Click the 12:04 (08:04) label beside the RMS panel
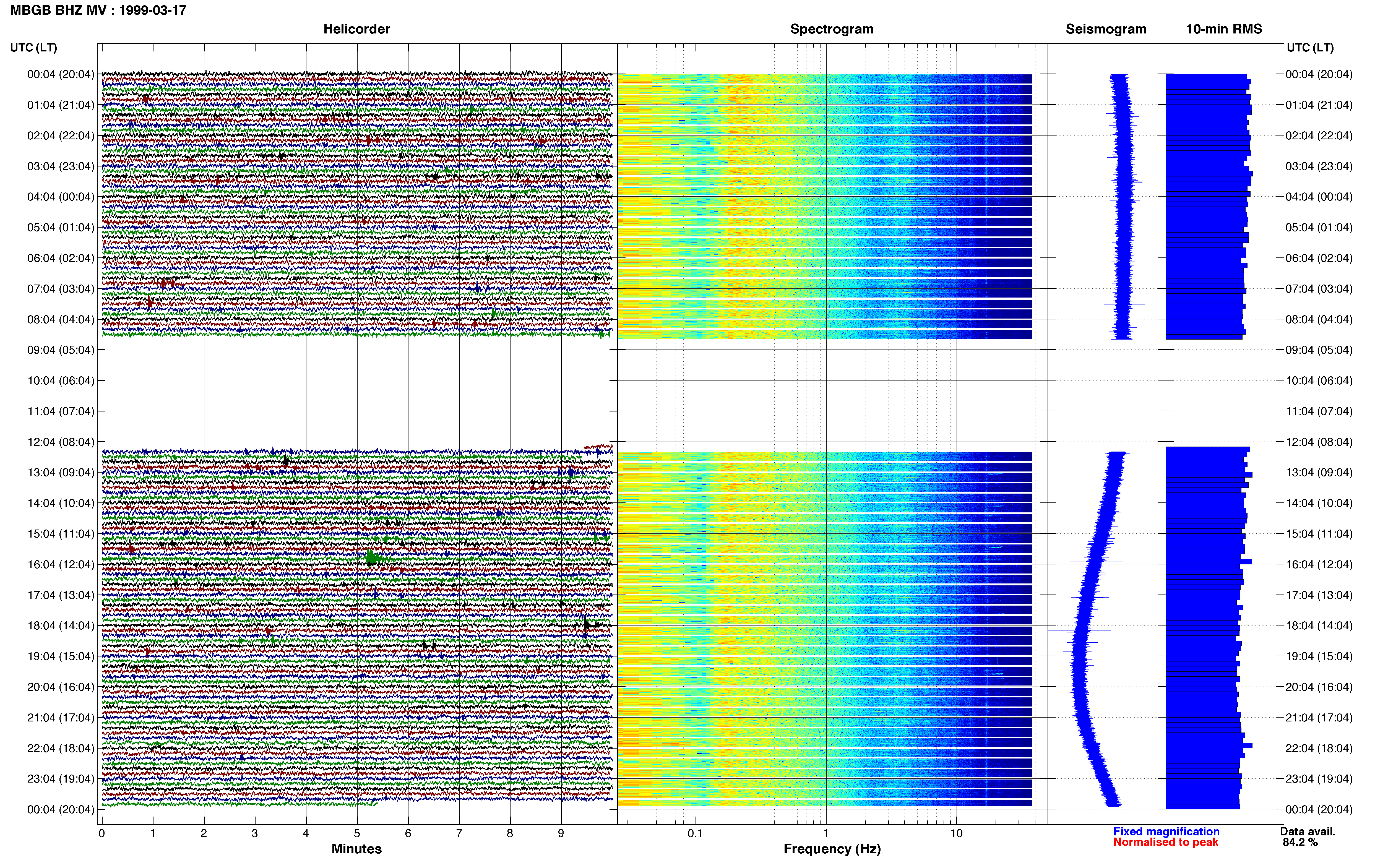1388x868 pixels. 1319,442
